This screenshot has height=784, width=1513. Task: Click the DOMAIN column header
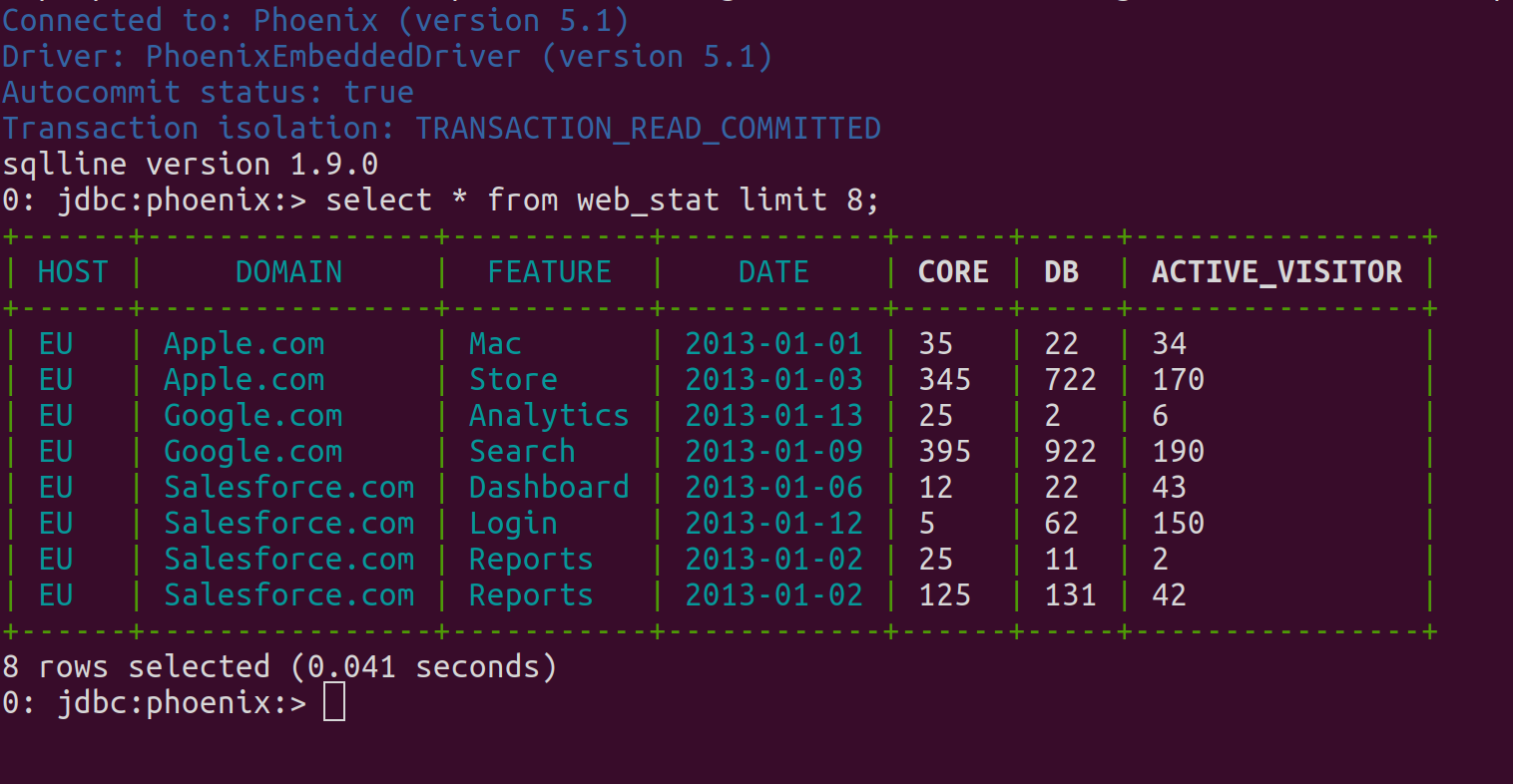coord(288,272)
